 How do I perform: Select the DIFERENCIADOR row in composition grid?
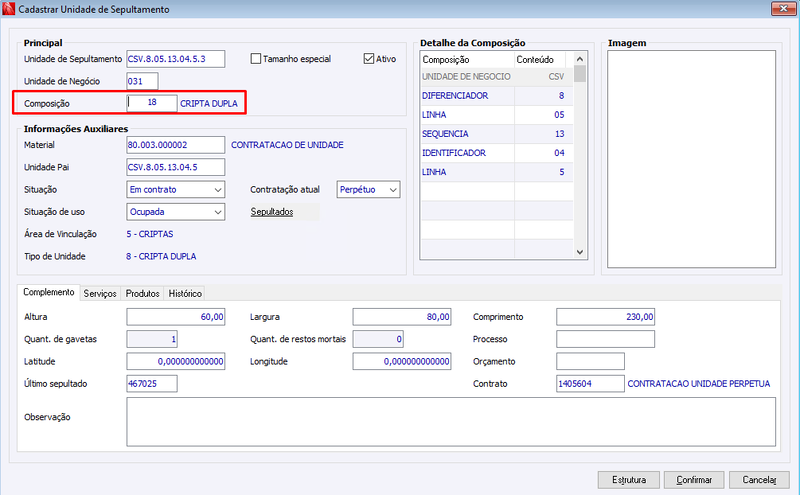[x=497, y=95]
